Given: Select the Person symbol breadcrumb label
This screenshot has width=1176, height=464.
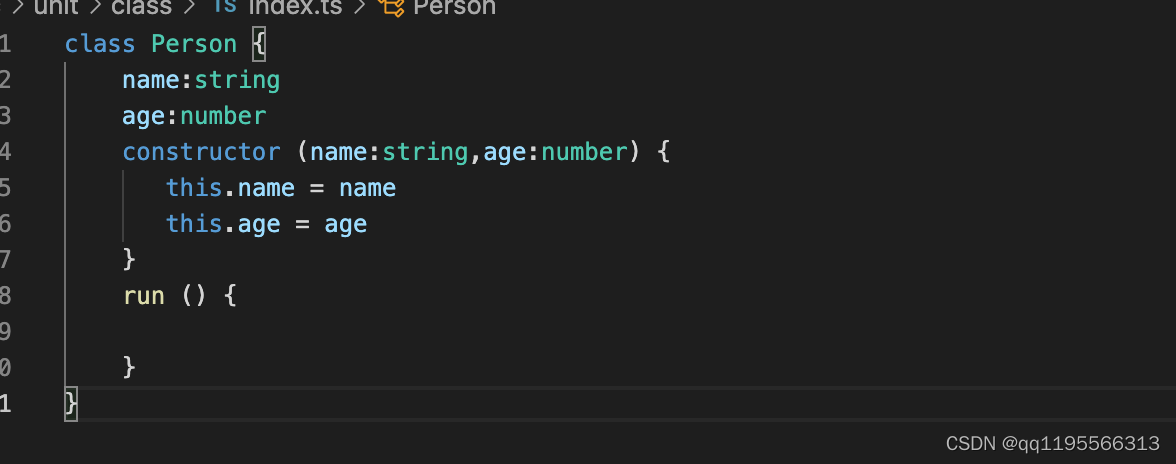Looking at the screenshot, I should 454,6.
